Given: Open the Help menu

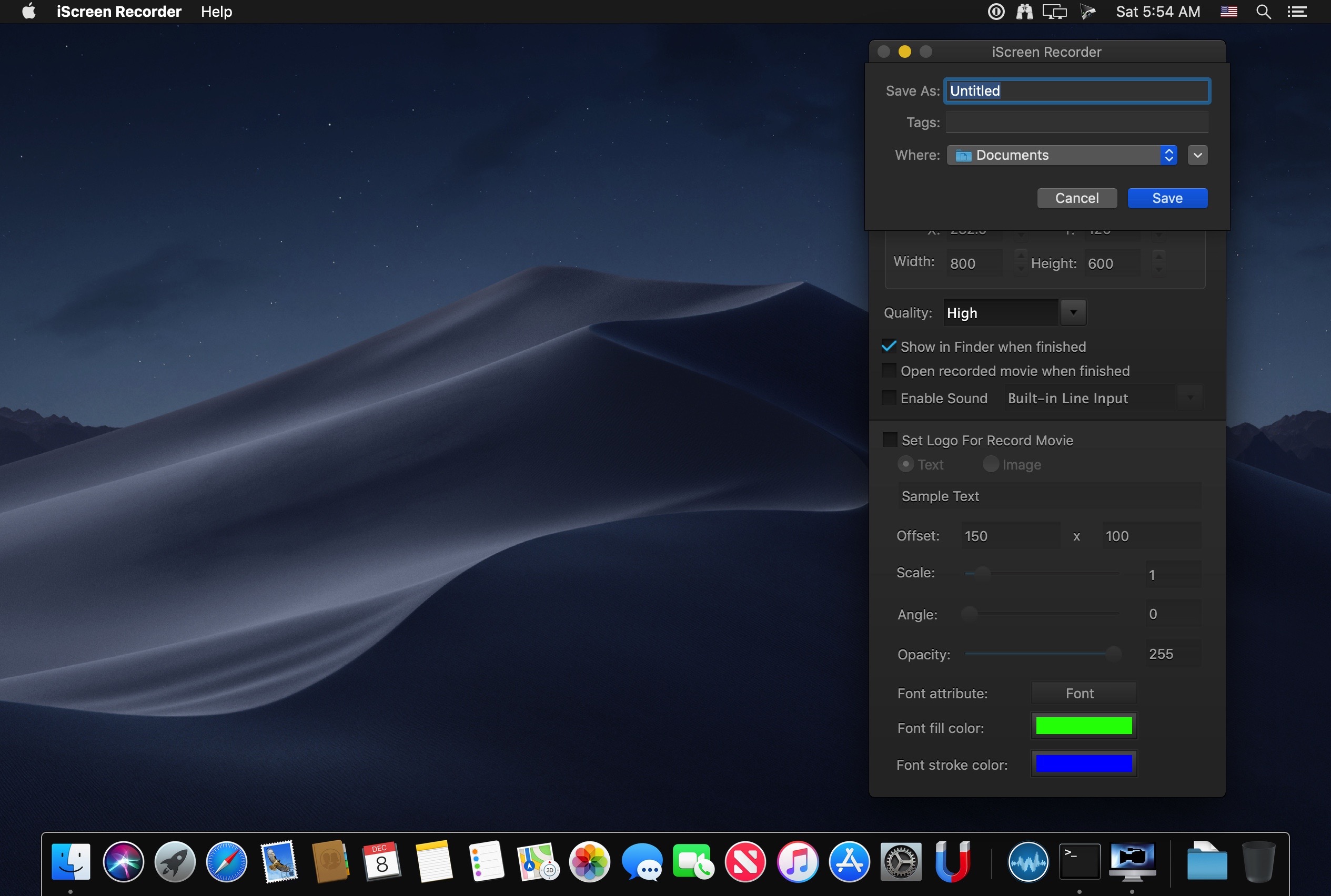Looking at the screenshot, I should click(216, 12).
